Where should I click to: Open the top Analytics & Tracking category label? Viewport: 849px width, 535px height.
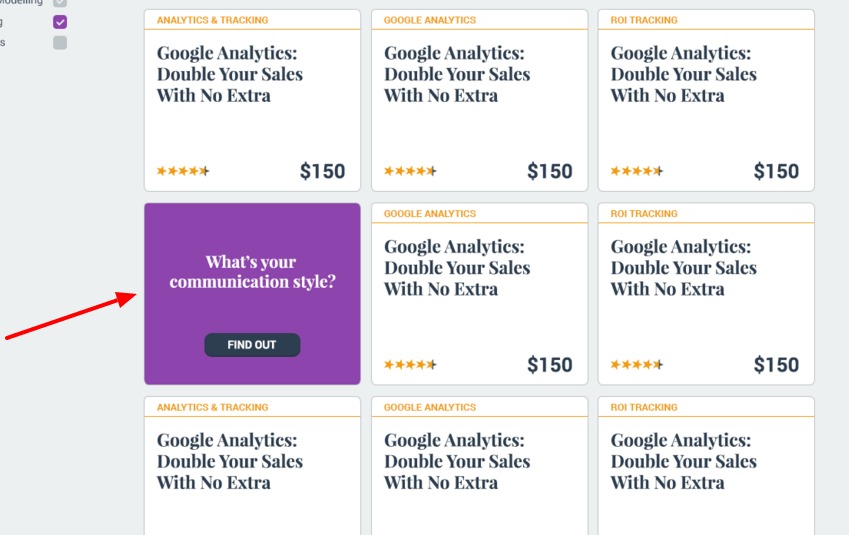(212, 20)
